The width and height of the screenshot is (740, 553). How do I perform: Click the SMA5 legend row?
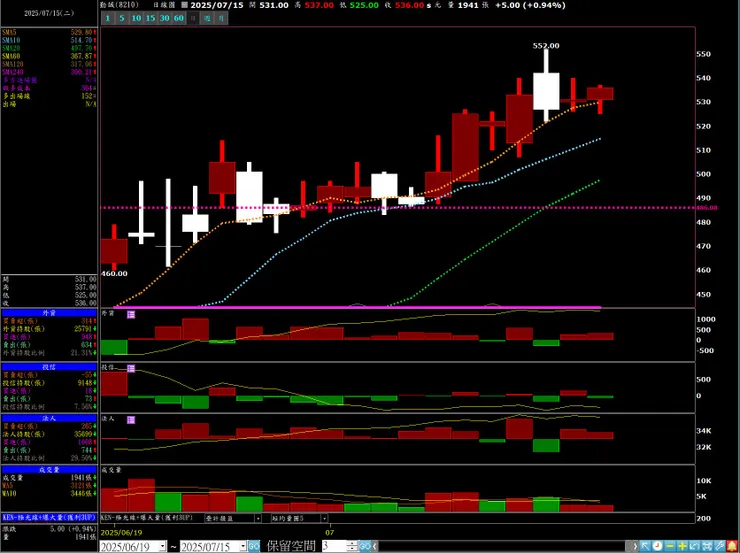pos(49,32)
